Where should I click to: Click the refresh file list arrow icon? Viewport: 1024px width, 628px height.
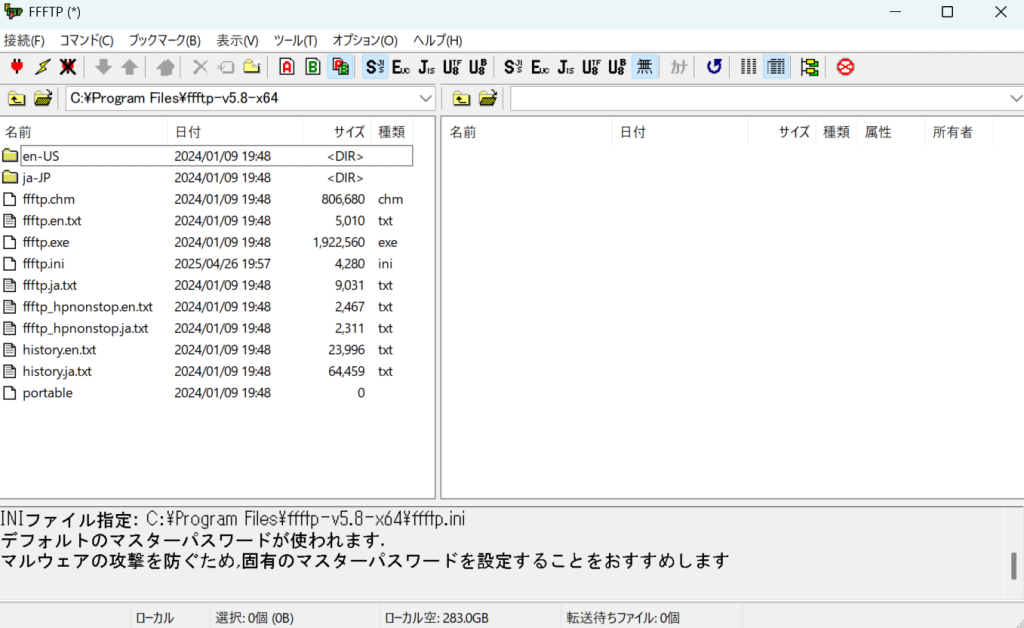pos(713,67)
